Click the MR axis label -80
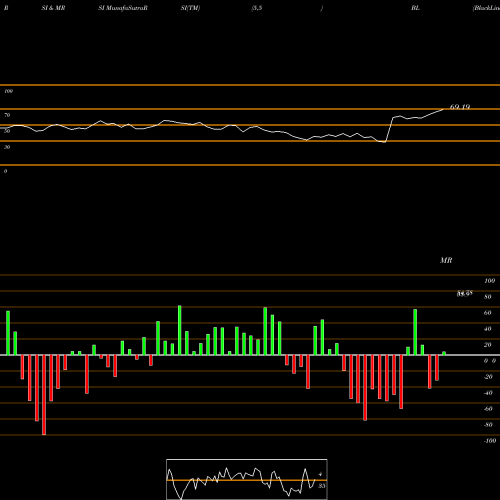 pyautogui.click(x=488, y=425)
